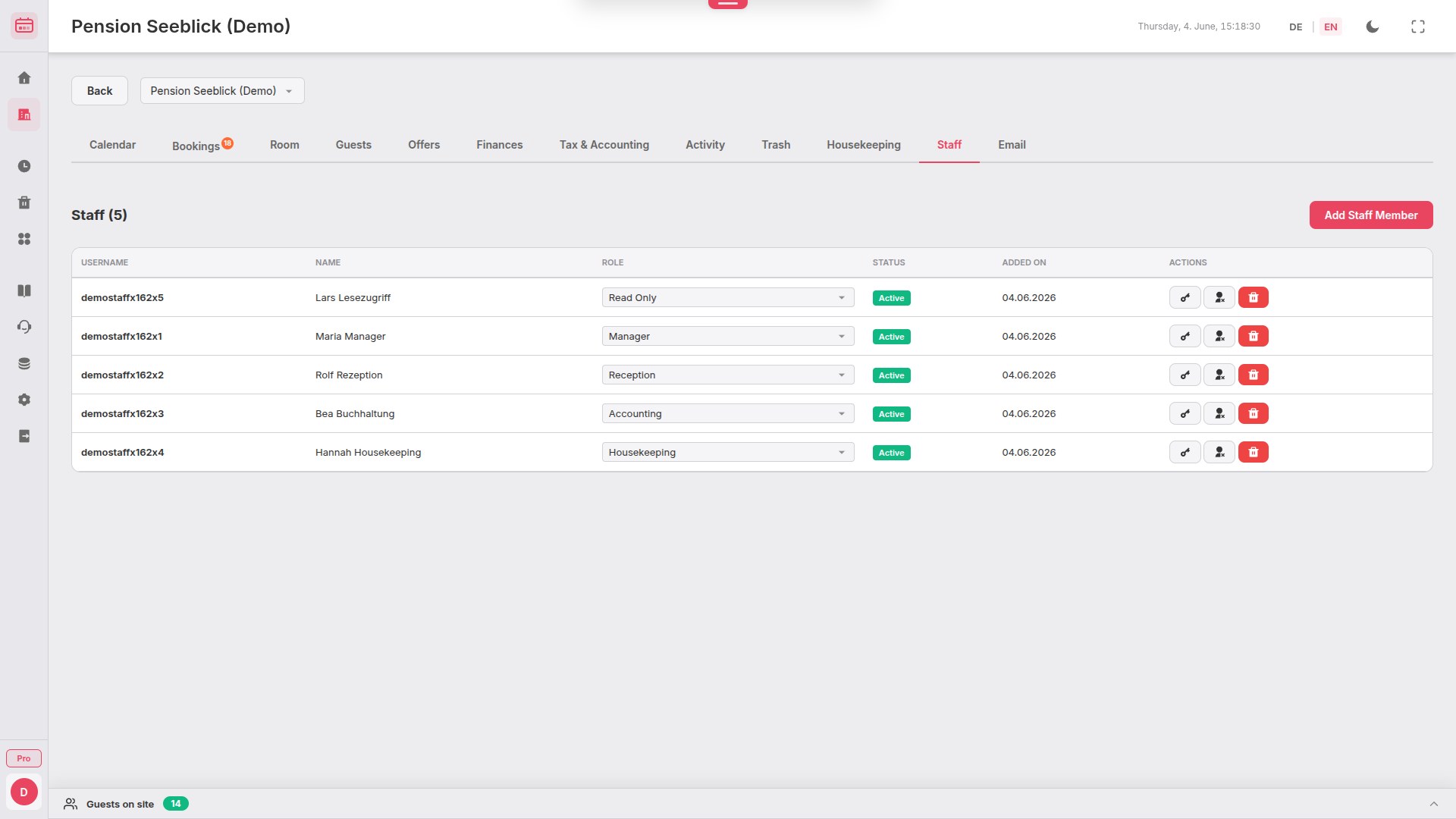Image resolution: width=1456 pixels, height=819 pixels.
Task: Click the Guests on site label
Action: pyautogui.click(x=120, y=805)
